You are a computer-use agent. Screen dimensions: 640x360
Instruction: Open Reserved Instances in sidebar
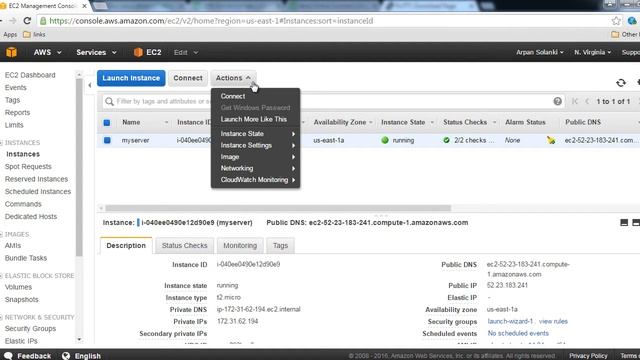[36, 179]
